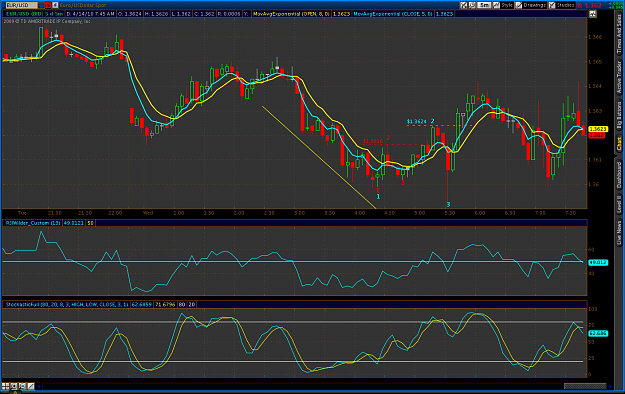Click the cyan 62.686 stochastic value bubble
Viewport: 625px width, 394px height.
coord(598,333)
